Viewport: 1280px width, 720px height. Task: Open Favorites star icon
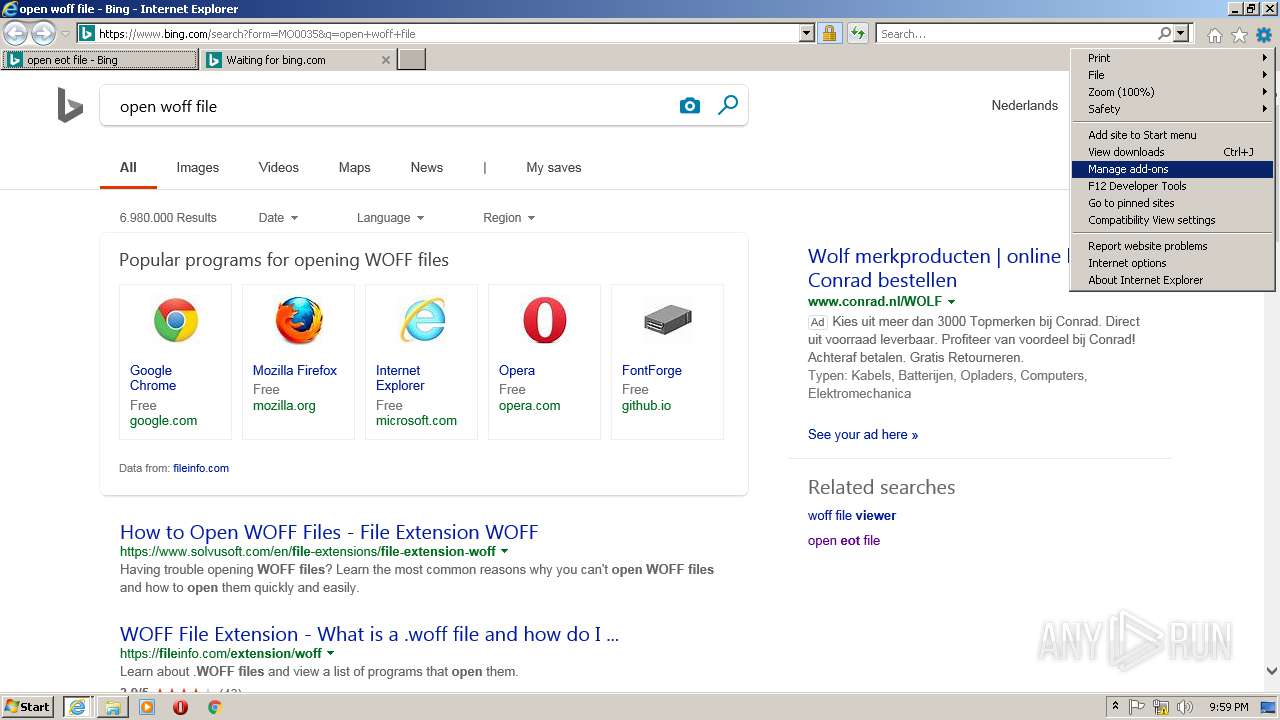coord(1239,35)
